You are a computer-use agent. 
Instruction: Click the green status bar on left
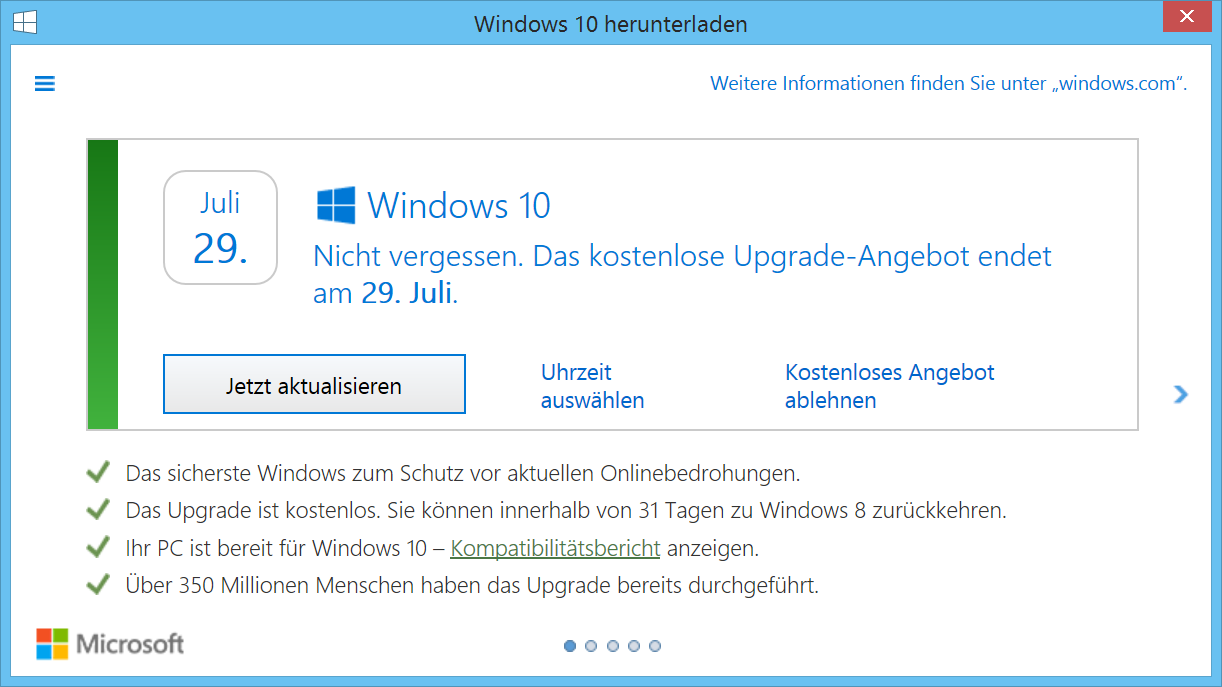[x=103, y=285]
